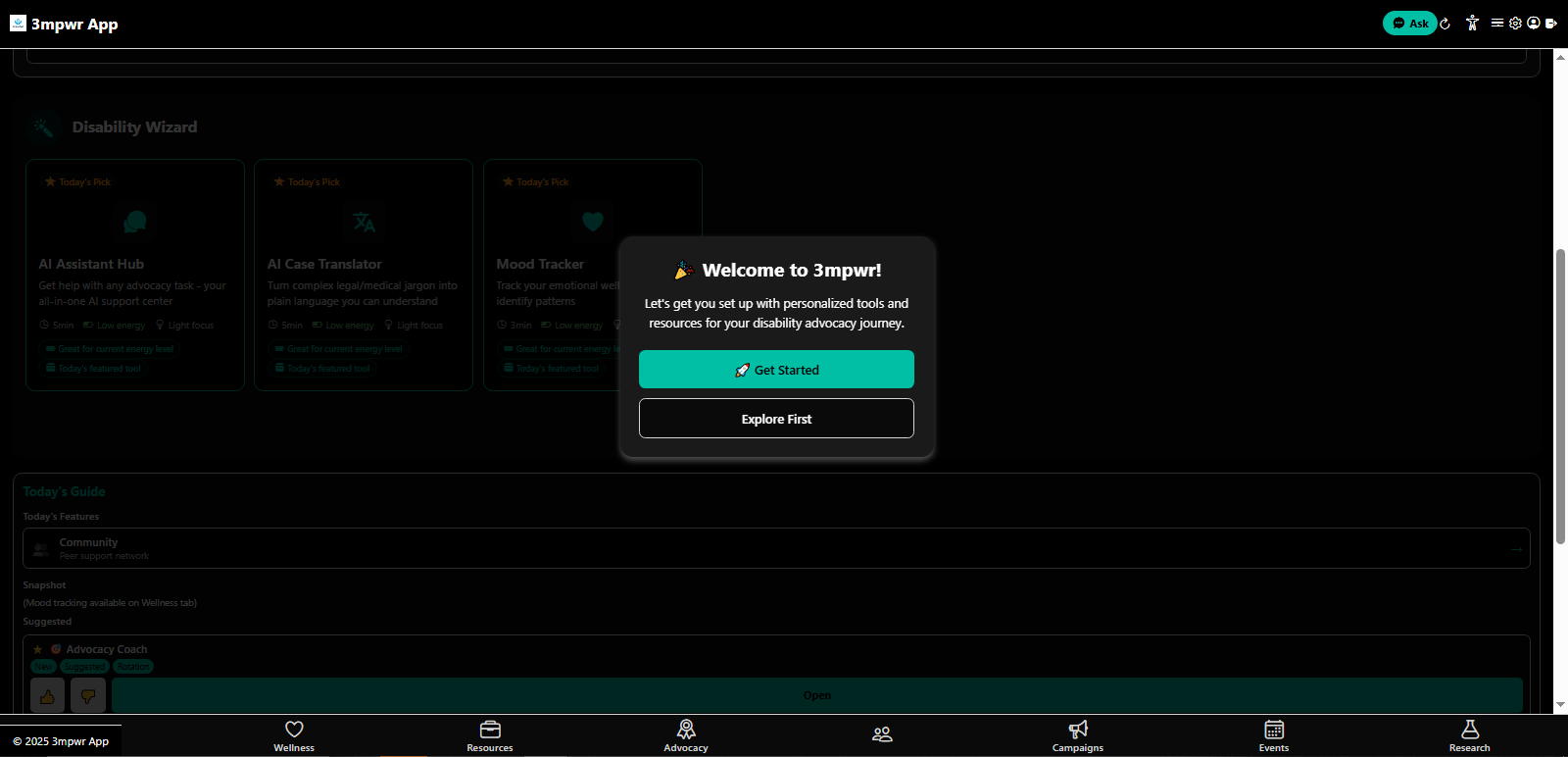Open the community people icon tab
The image size is (1568, 757).
coord(882,734)
